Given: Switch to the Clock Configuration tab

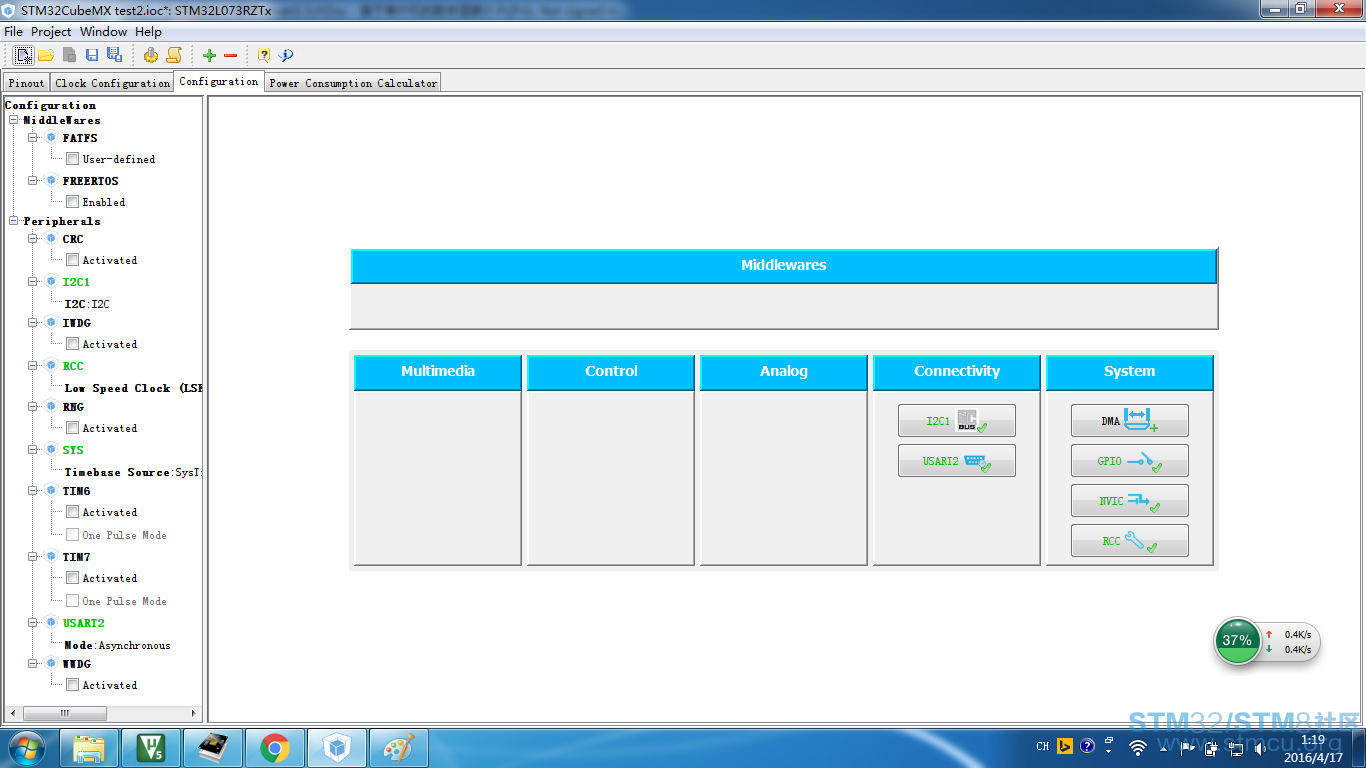Looking at the screenshot, I should 112,83.
